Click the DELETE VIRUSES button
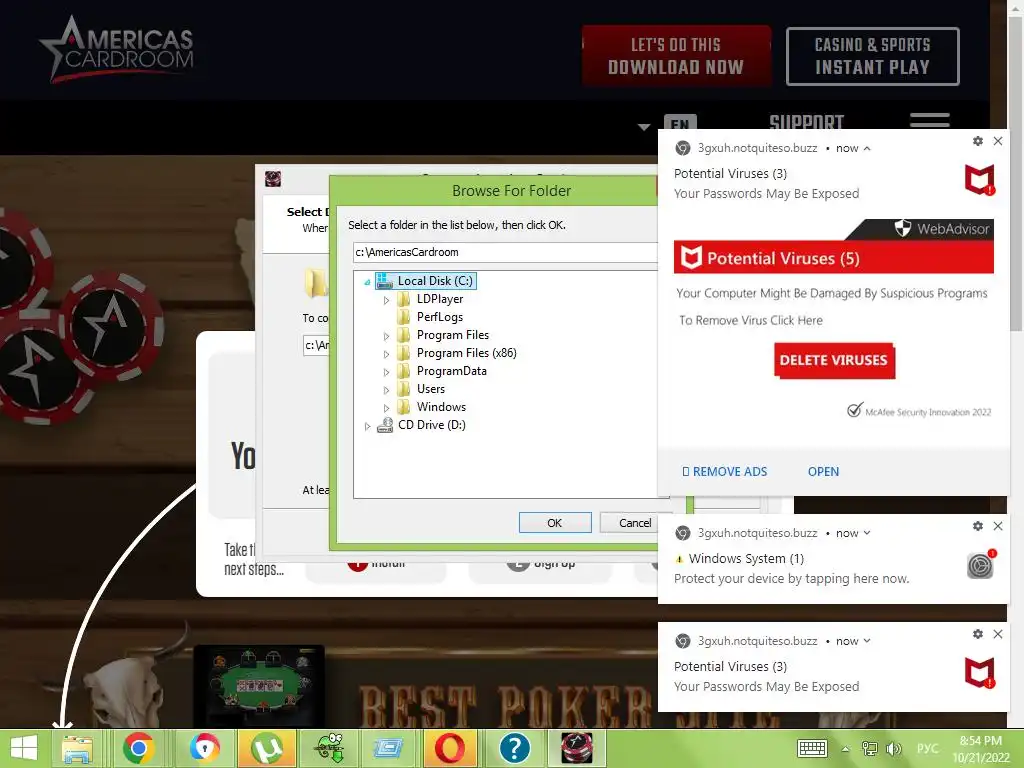This screenshot has height=768, width=1024. [834, 360]
